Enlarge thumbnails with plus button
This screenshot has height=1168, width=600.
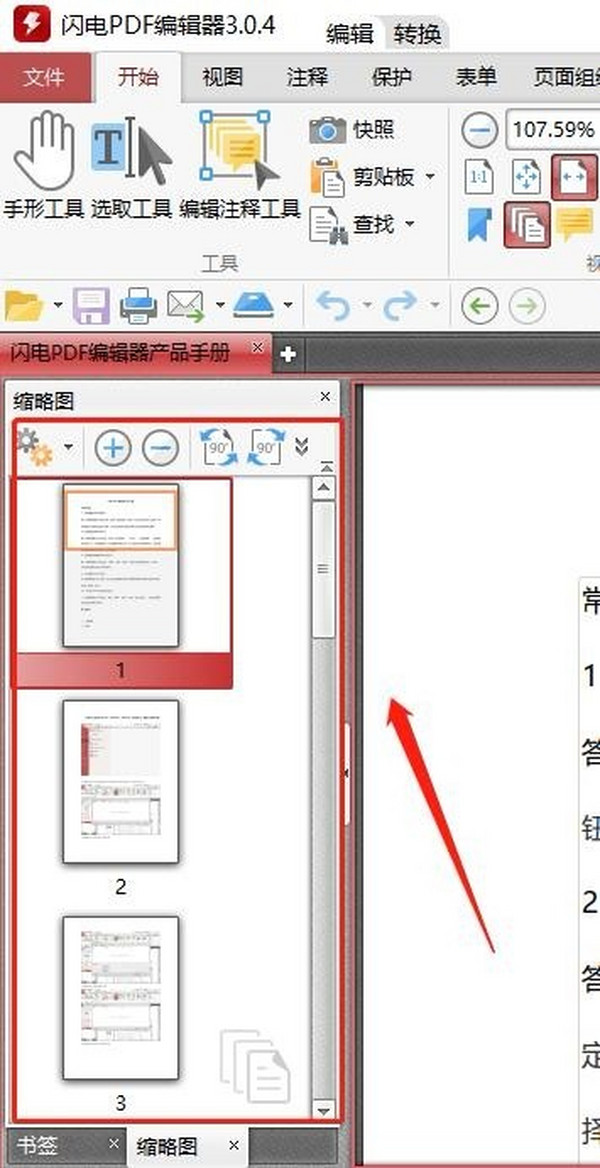(113, 448)
